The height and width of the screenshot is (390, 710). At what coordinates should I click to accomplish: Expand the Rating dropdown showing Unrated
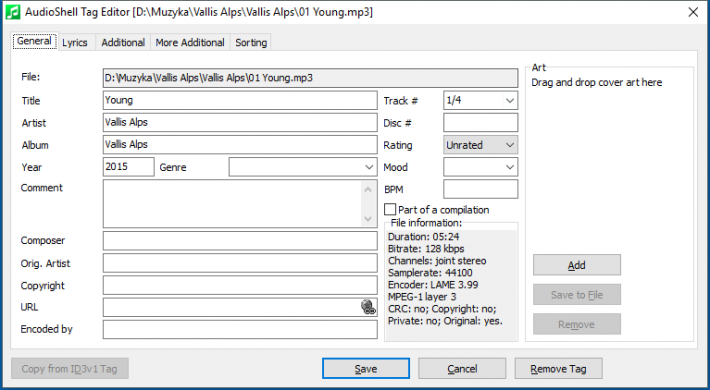click(x=510, y=145)
